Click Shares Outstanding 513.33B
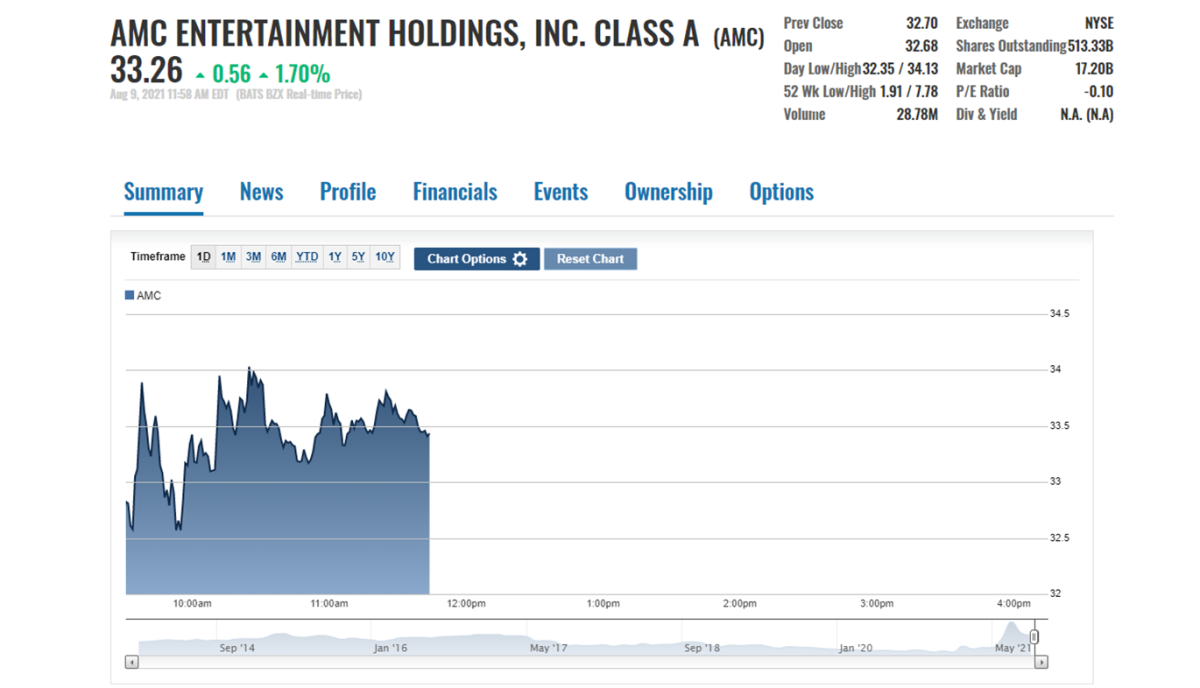The width and height of the screenshot is (1200, 688). pos(1090,46)
